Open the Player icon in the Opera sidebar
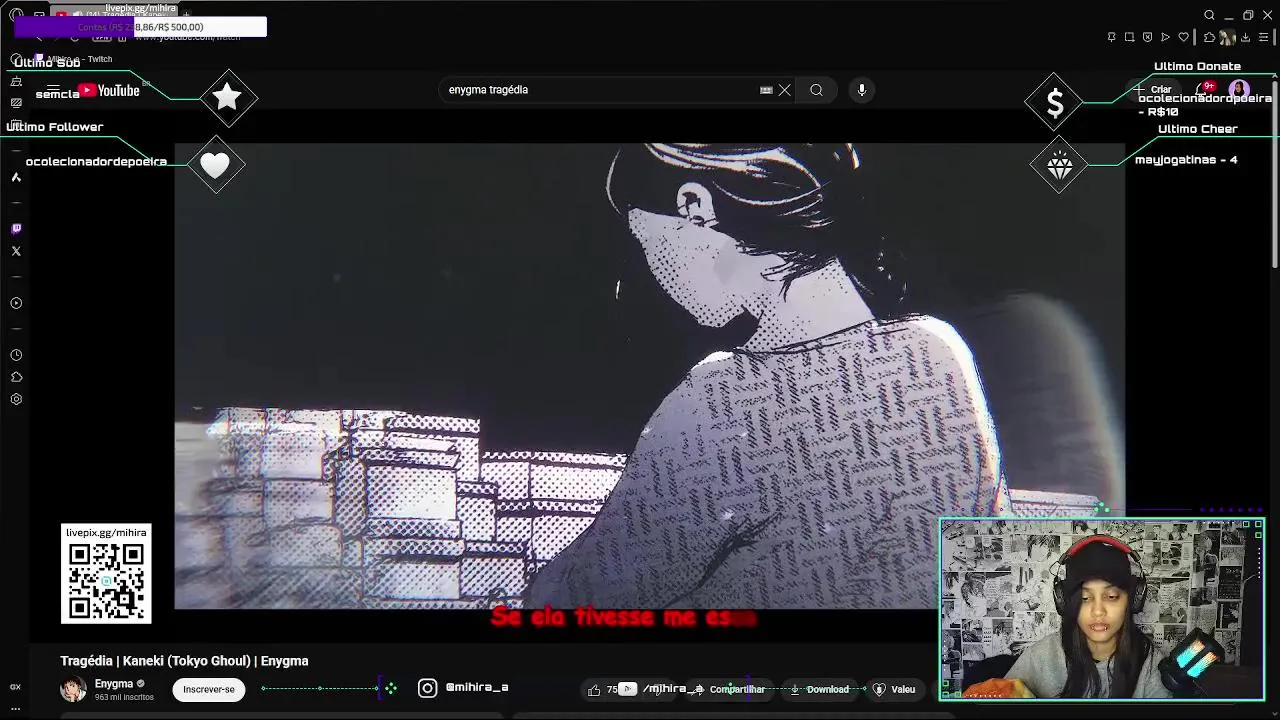 click(16, 303)
